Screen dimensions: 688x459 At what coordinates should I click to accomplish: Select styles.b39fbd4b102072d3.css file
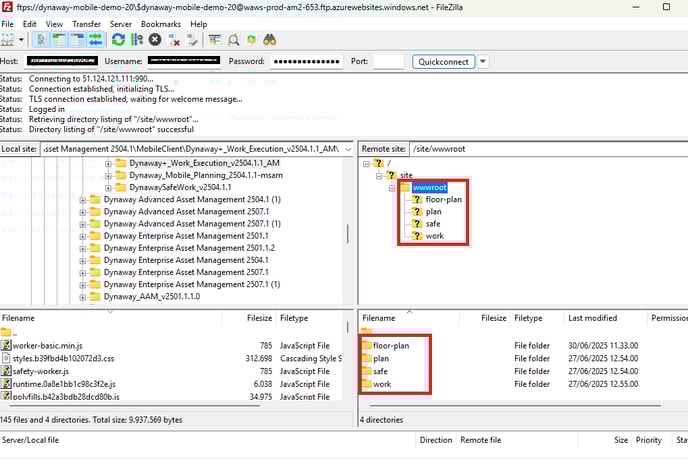pos(63,359)
